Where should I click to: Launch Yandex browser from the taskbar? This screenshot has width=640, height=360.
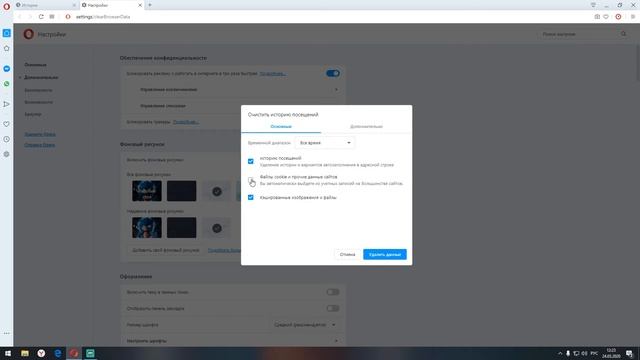point(41,353)
